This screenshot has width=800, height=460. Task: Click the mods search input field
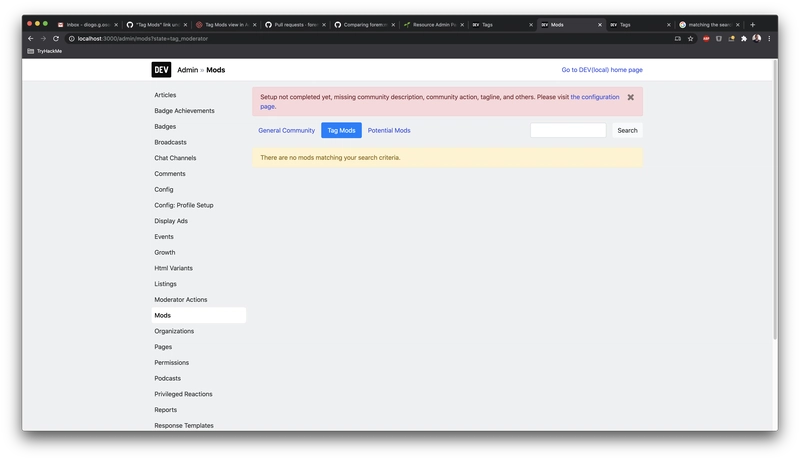pyautogui.click(x=568, y=130)
